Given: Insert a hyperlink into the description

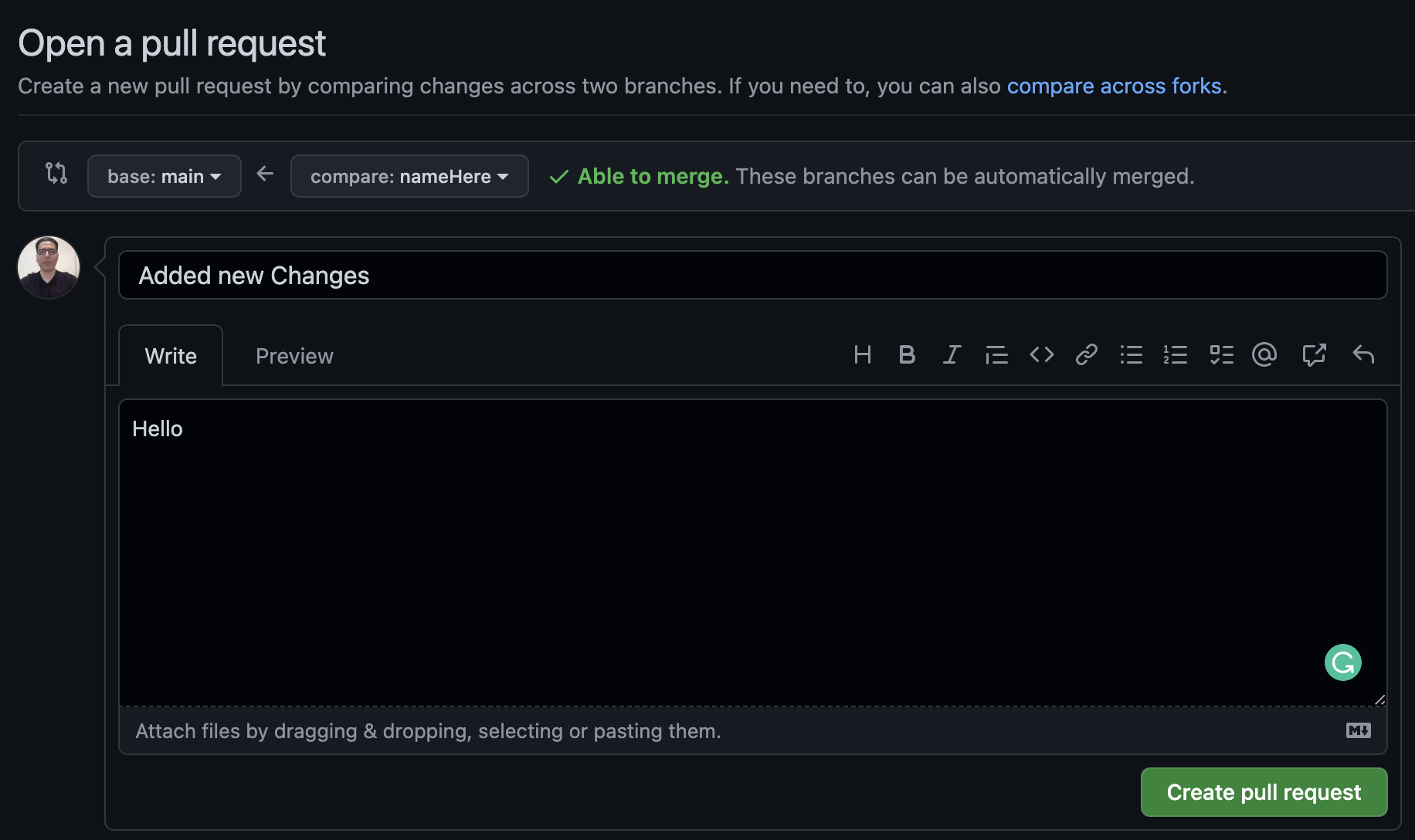Looking at the screenshot, I should coord(1086,355).
